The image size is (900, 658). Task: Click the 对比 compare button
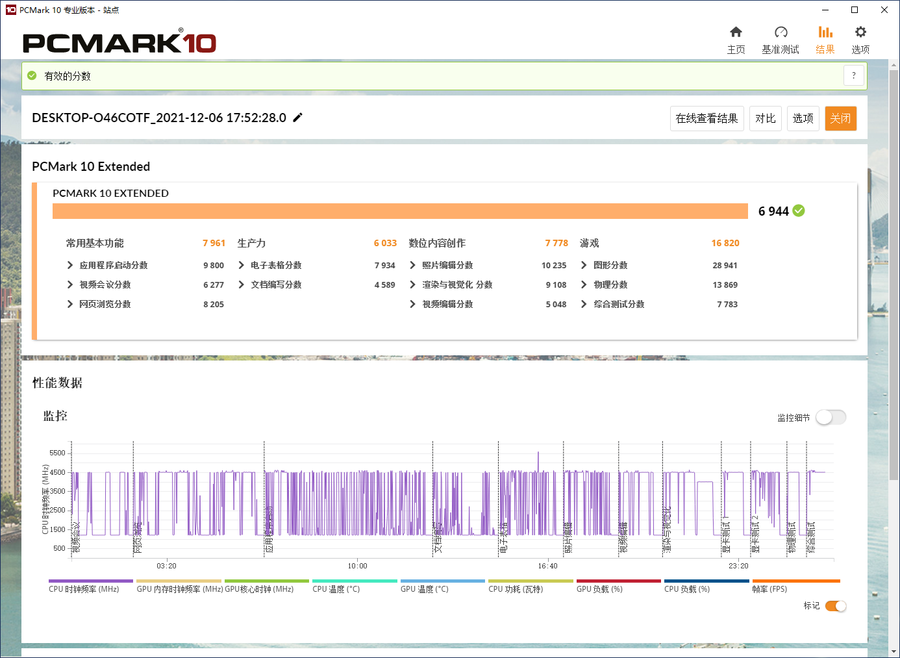point(765,119)
